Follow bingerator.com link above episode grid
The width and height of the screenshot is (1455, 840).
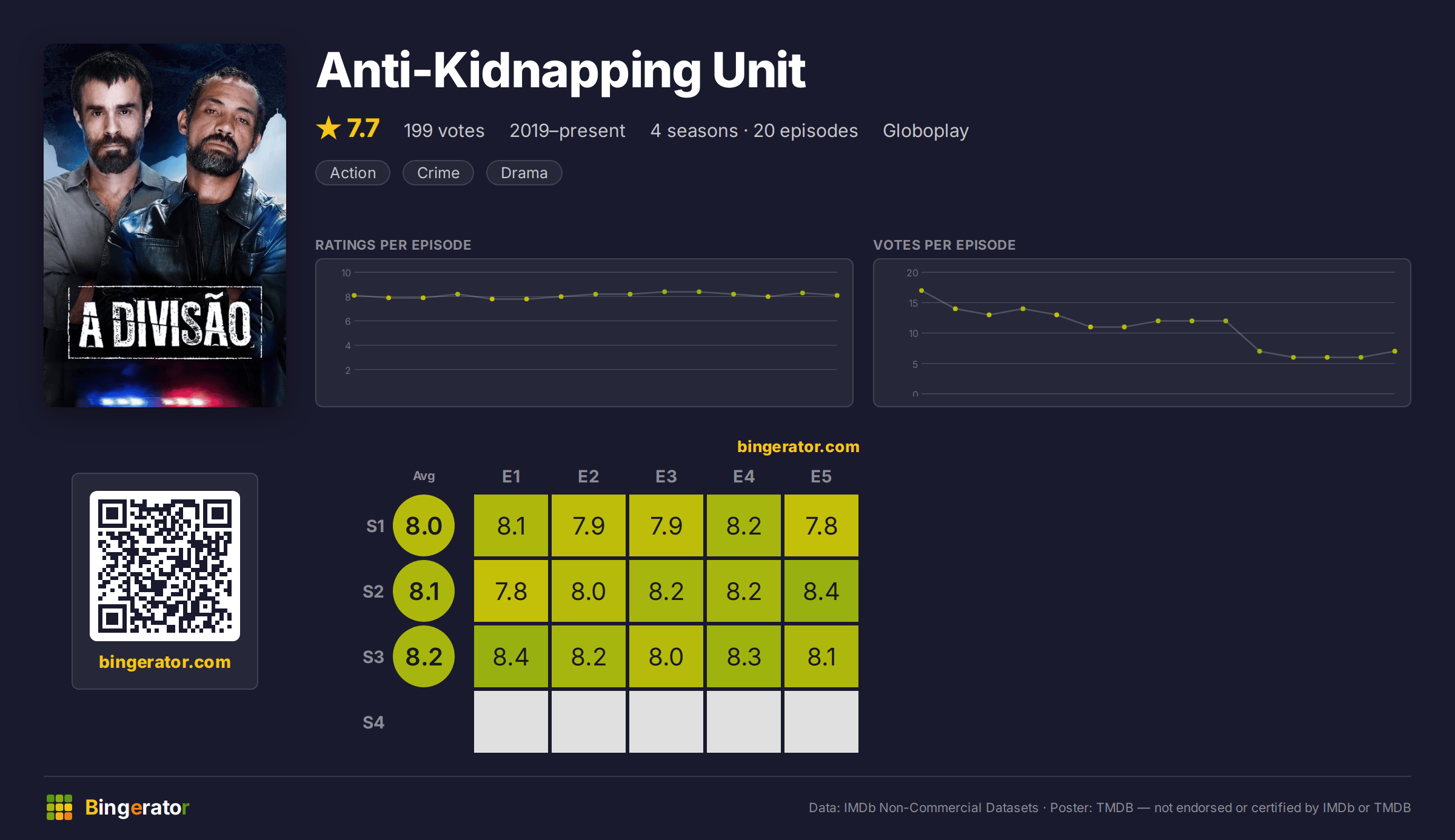798,447
